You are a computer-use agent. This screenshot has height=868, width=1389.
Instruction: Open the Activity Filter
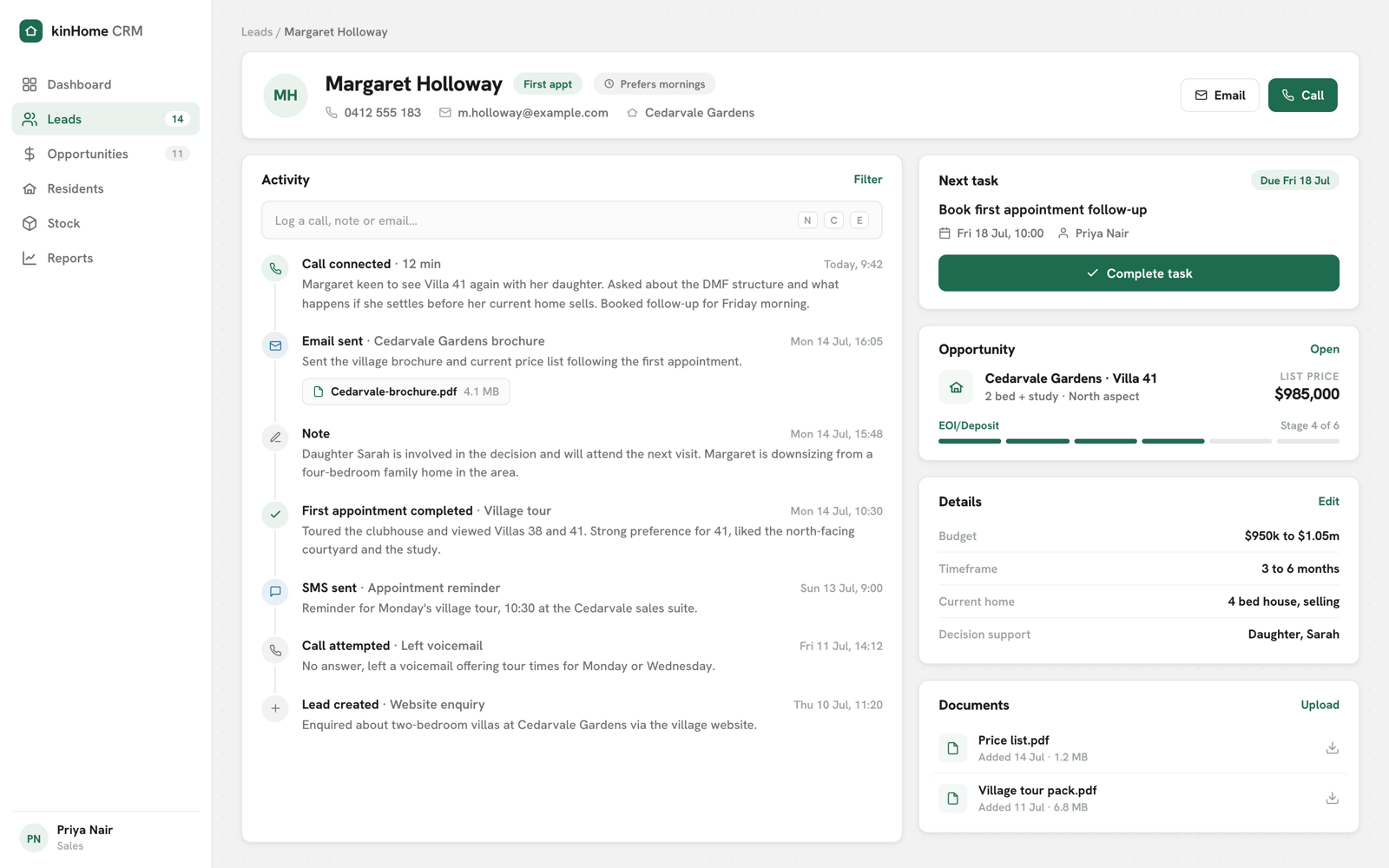click(x=868, y=180)
